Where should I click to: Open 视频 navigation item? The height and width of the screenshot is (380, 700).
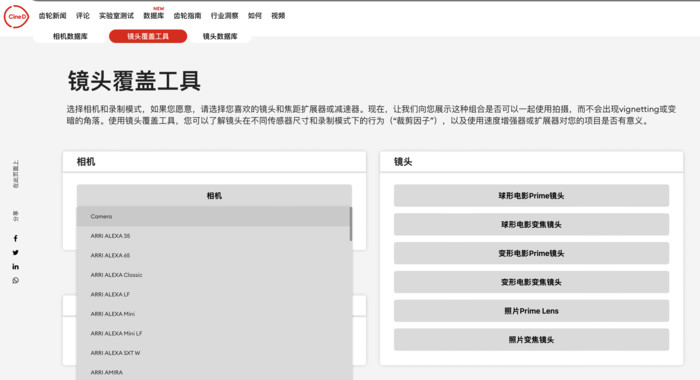point(278,16)
